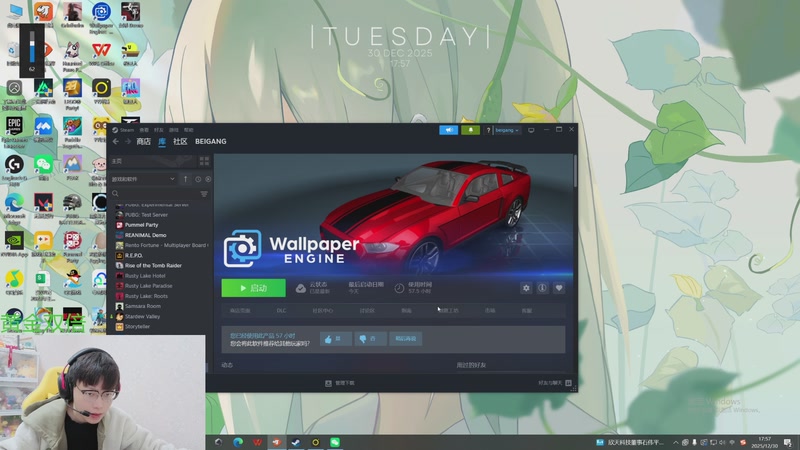Open the 库 library tab
This screenshot has width=800, height=450.
click(162, 141)
